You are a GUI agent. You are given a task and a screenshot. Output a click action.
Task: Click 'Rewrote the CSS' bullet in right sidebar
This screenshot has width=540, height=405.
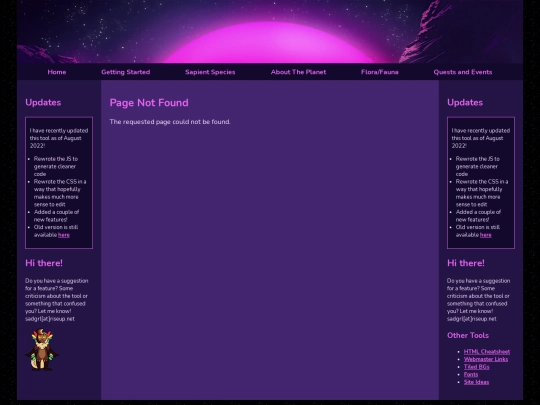pyautogui.click(x=481, y=193)
